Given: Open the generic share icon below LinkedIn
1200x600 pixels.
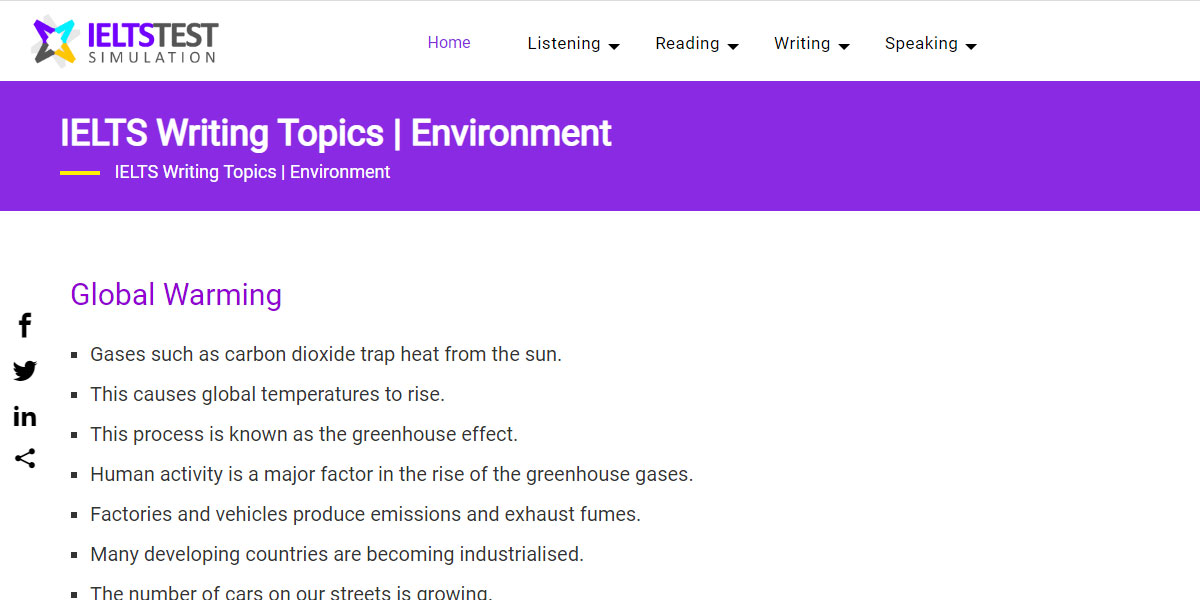Looking at the screenshot, I should 24,459.
